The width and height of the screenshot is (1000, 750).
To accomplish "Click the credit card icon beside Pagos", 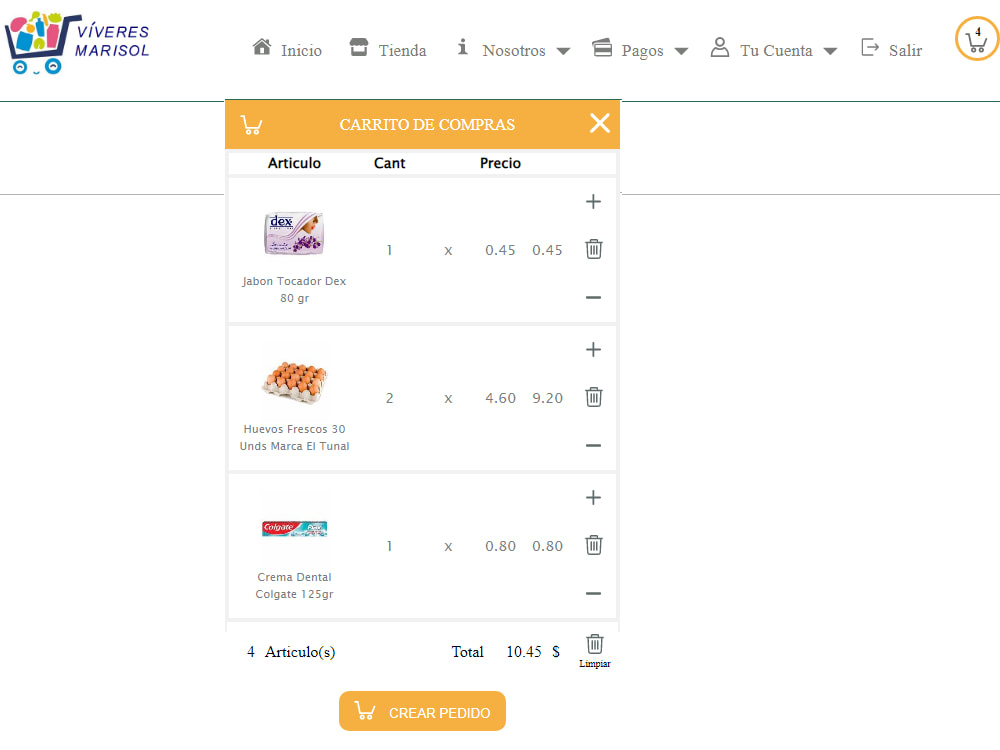I will coord(602,47).
